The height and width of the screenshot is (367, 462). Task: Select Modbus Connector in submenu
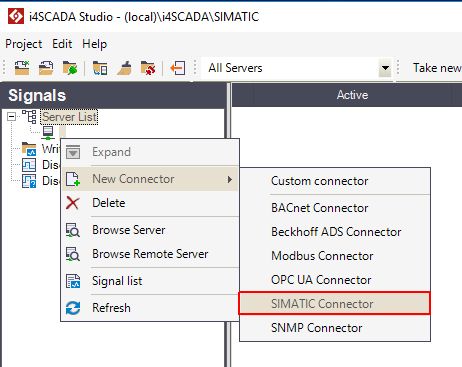335,256
